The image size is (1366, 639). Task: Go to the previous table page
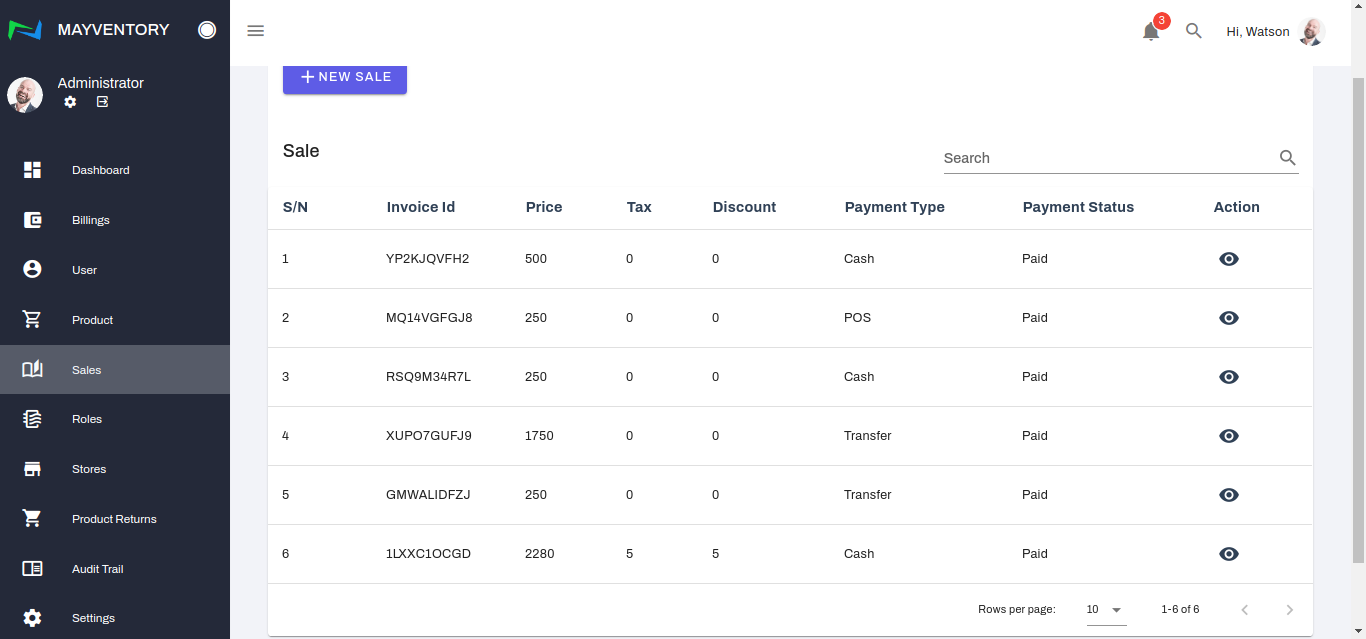coord(1245,610)
